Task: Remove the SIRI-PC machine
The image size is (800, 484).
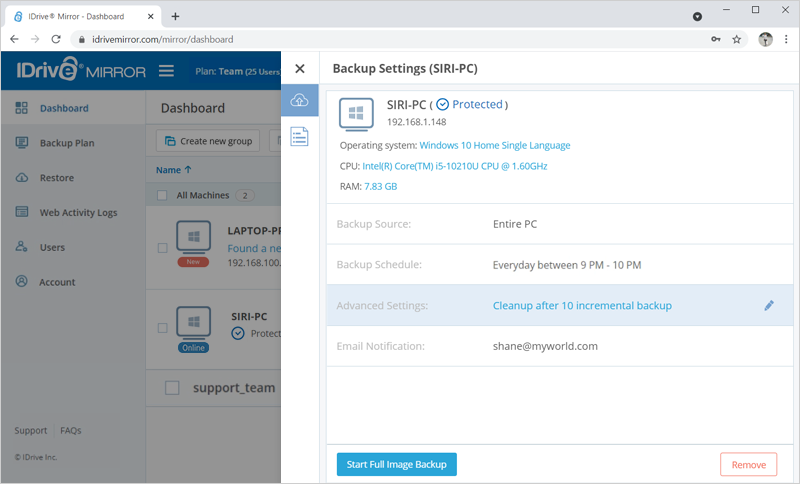Action: coord(748,465)
